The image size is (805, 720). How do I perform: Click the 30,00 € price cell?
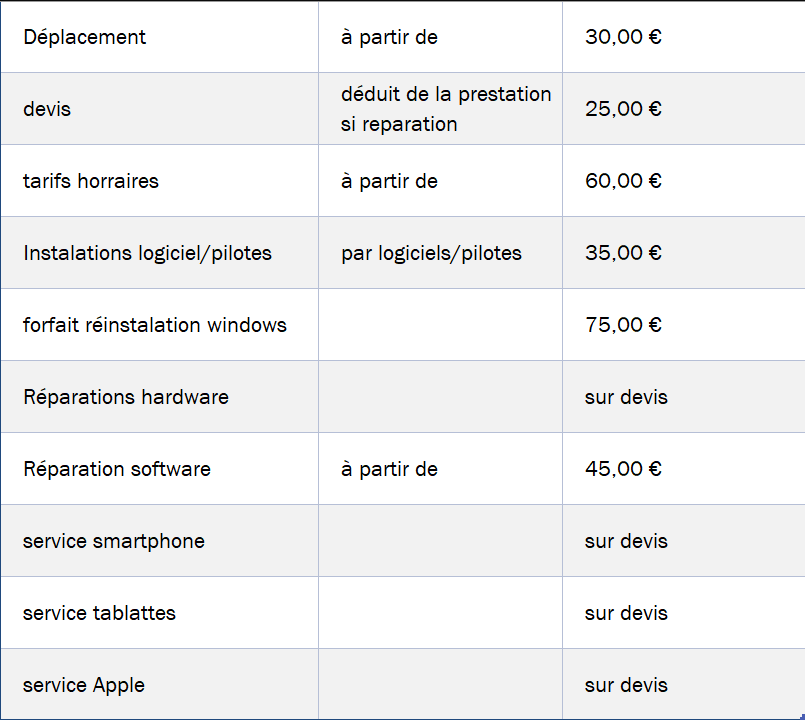click(x=684, y=36)
